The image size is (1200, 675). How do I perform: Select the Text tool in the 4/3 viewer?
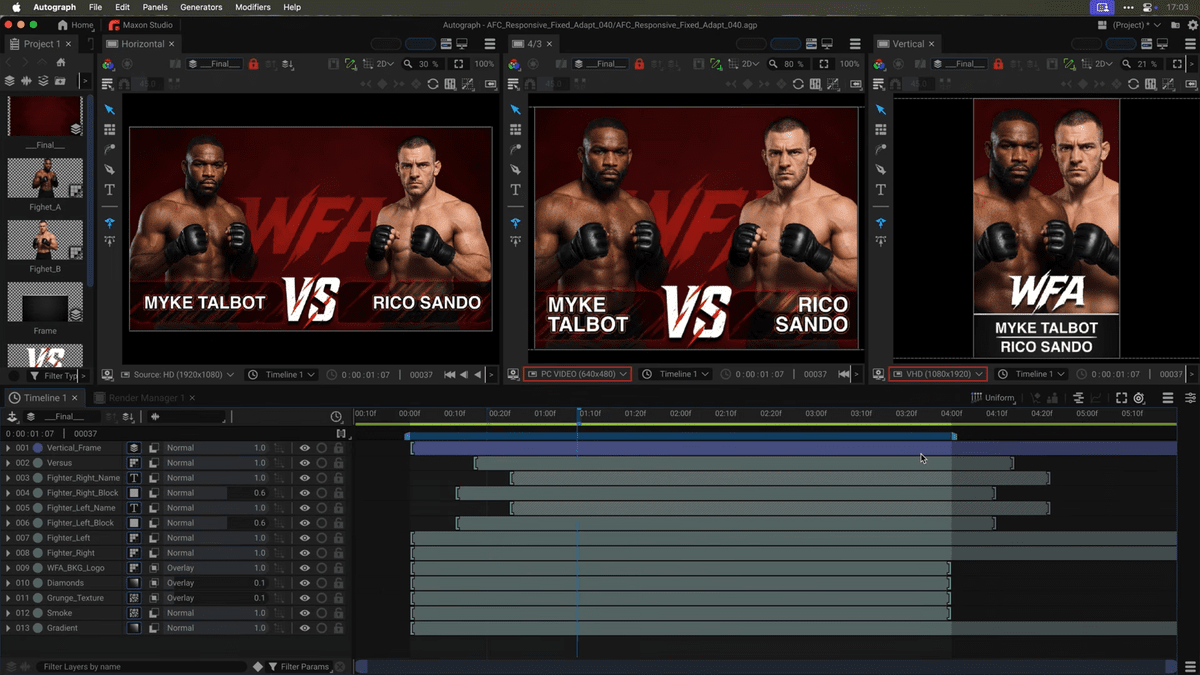(515, 189)
